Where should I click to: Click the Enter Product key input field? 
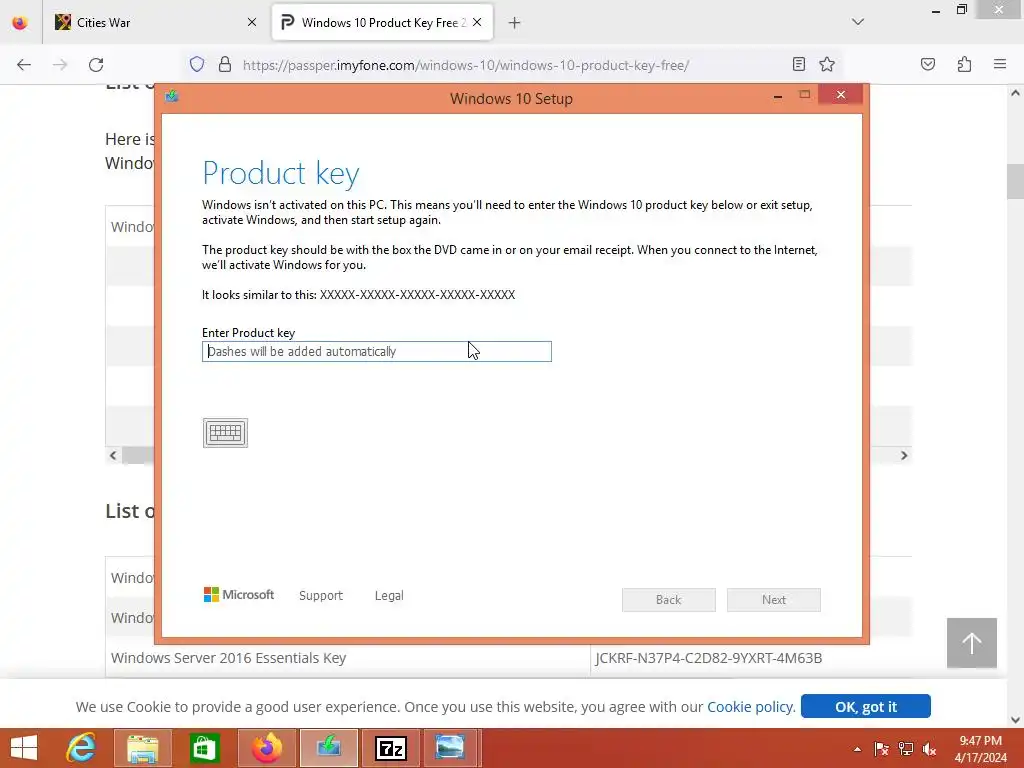tap(377, 351)
